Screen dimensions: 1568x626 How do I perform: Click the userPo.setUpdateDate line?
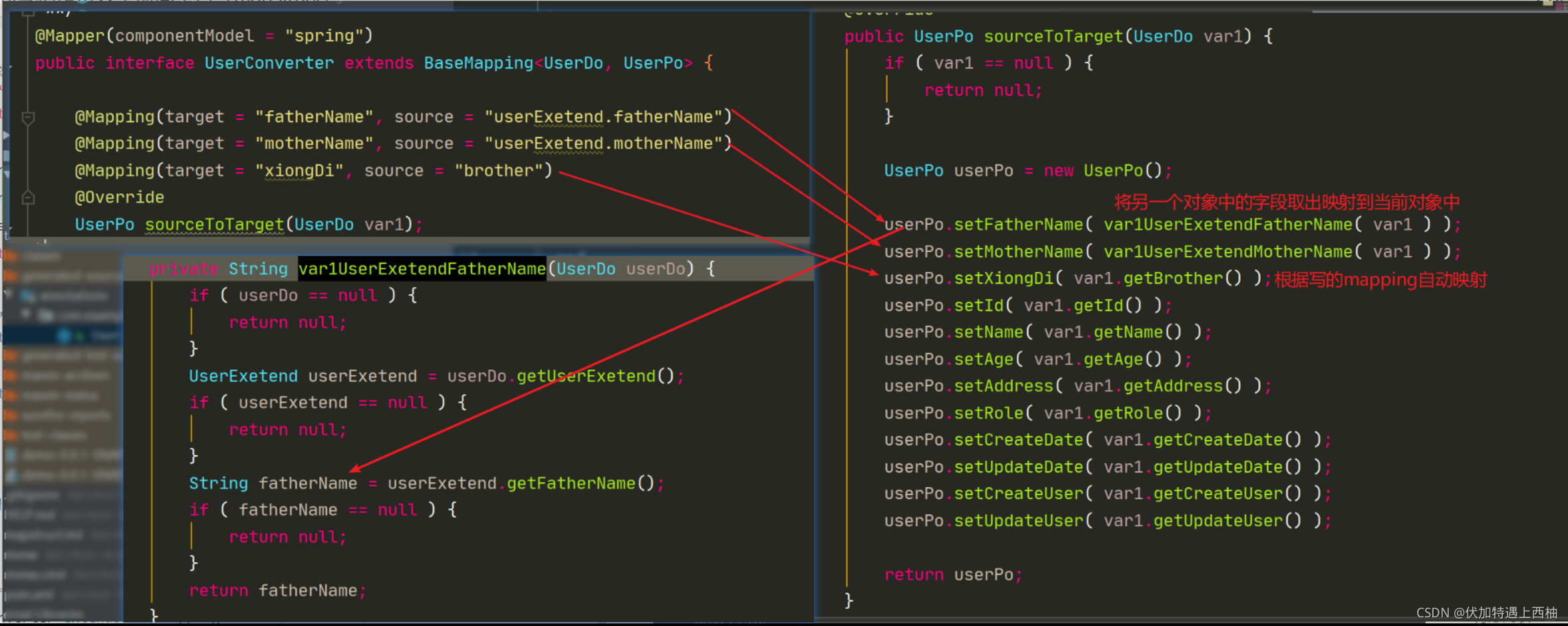coord(1108,467)
